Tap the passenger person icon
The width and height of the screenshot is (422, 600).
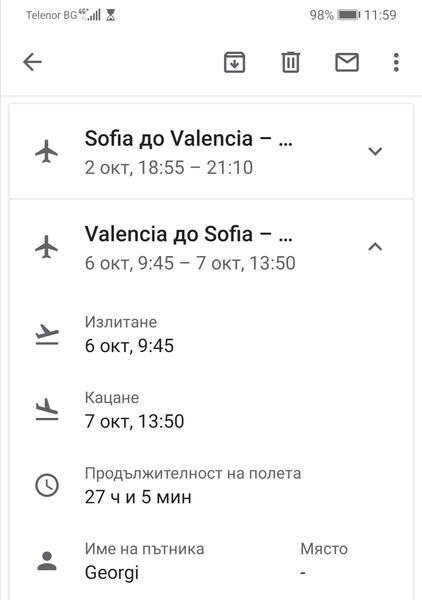click(x=47, y=561)
